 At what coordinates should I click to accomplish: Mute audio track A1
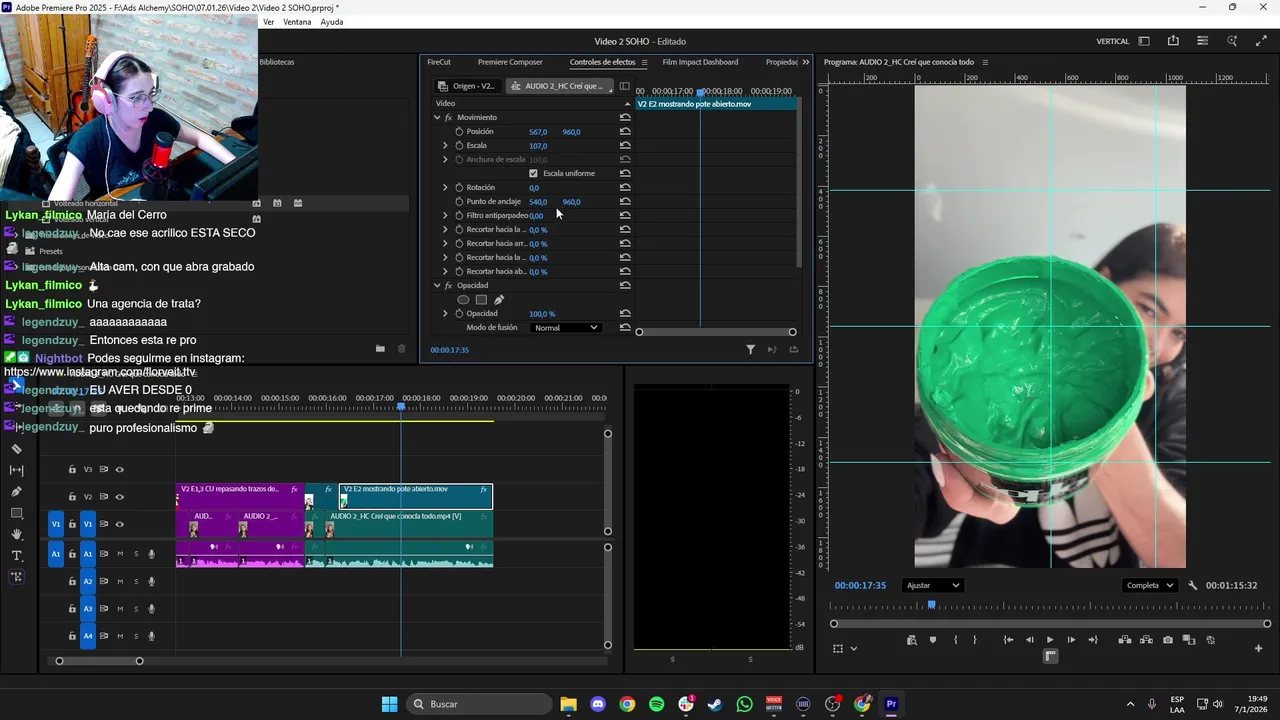120,554
